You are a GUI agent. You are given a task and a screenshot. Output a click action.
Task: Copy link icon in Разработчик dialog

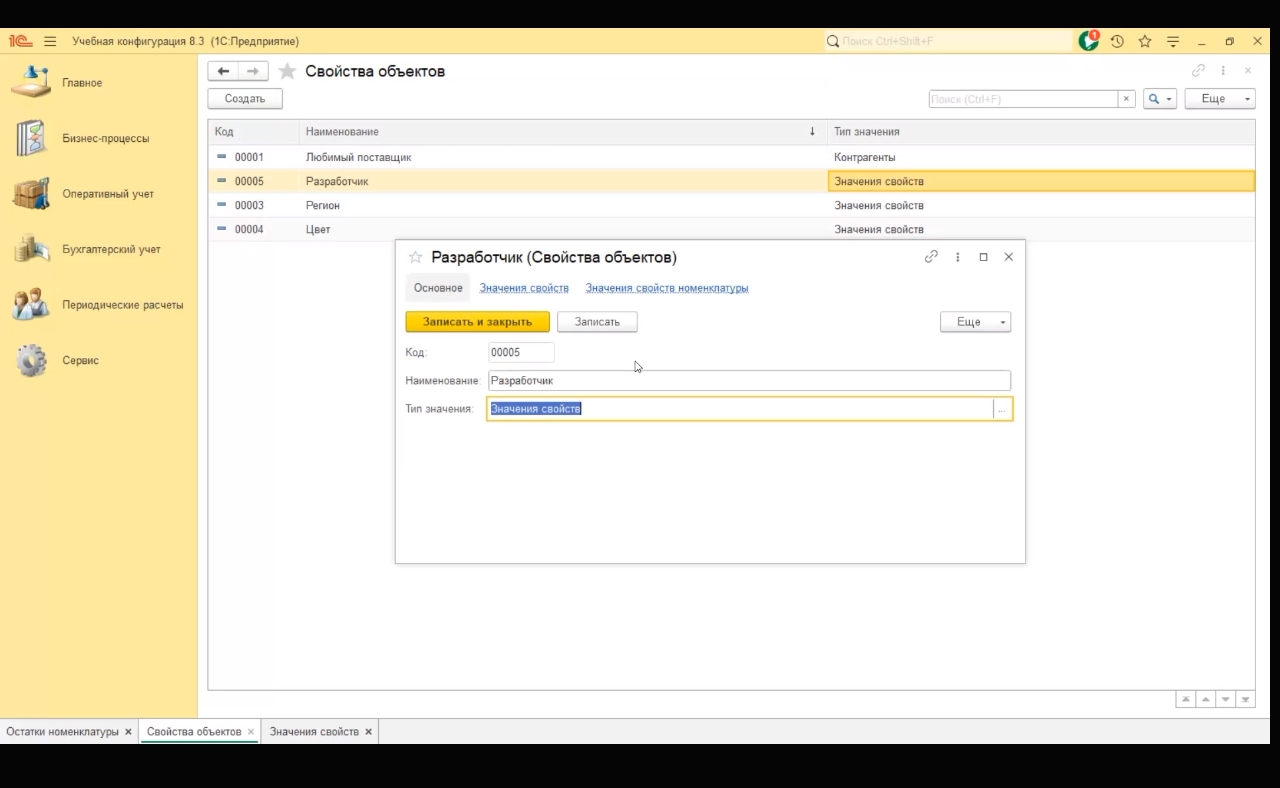click(x=931, y=257)
